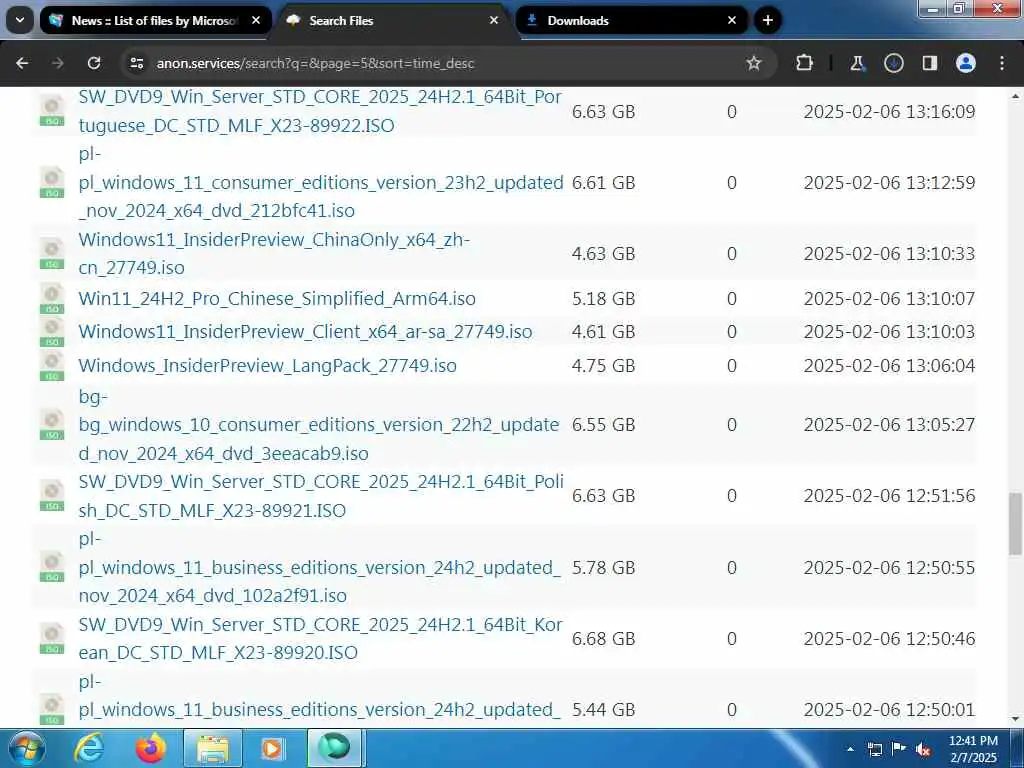This screenshot has height=768, width=1024.
Task: Open Win11_24H2_Pro_Chinese_Simplified_Arm64.iso link
Action: pos(277,298)
